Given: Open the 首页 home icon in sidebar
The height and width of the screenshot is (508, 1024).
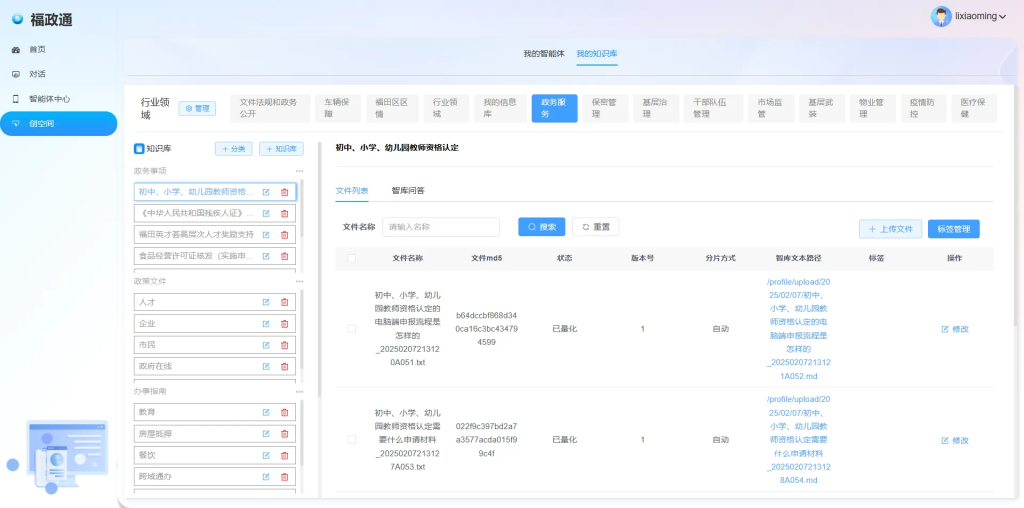Looking at the screenshot, I should 16,49.
